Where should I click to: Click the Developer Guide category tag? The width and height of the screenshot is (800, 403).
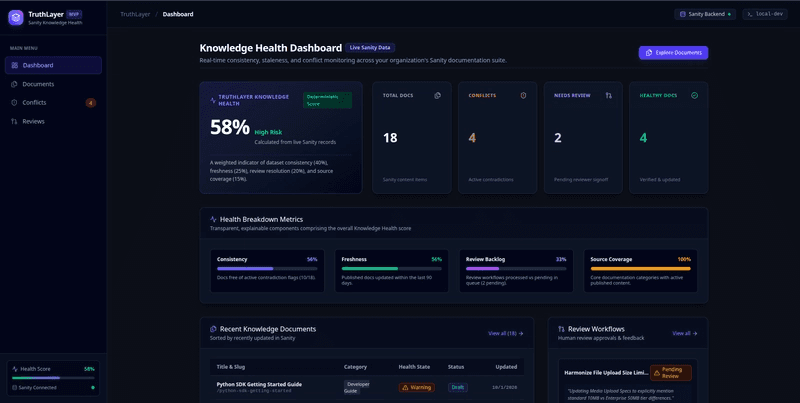tap(358, 387)
